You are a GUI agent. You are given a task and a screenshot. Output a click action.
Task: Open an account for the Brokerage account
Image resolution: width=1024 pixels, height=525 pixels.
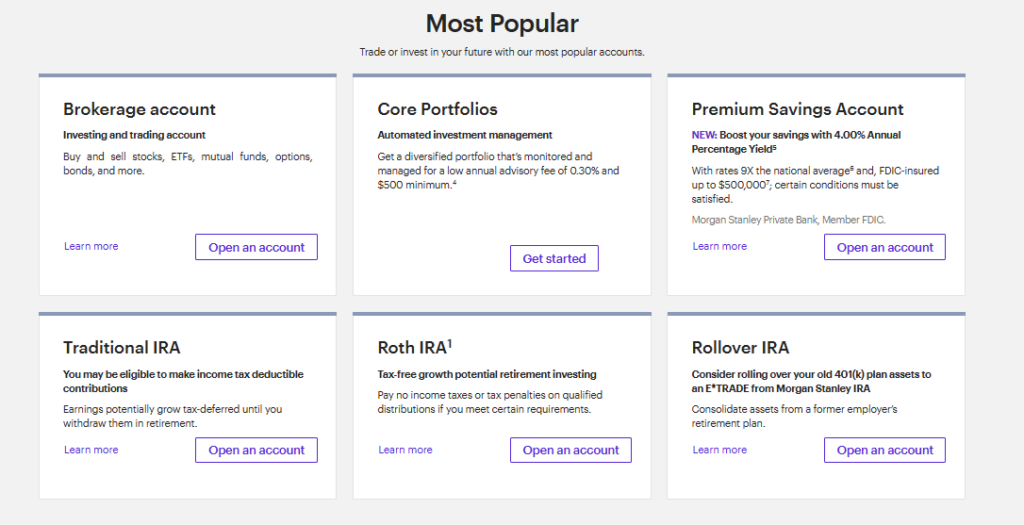(x=256, y=247)
